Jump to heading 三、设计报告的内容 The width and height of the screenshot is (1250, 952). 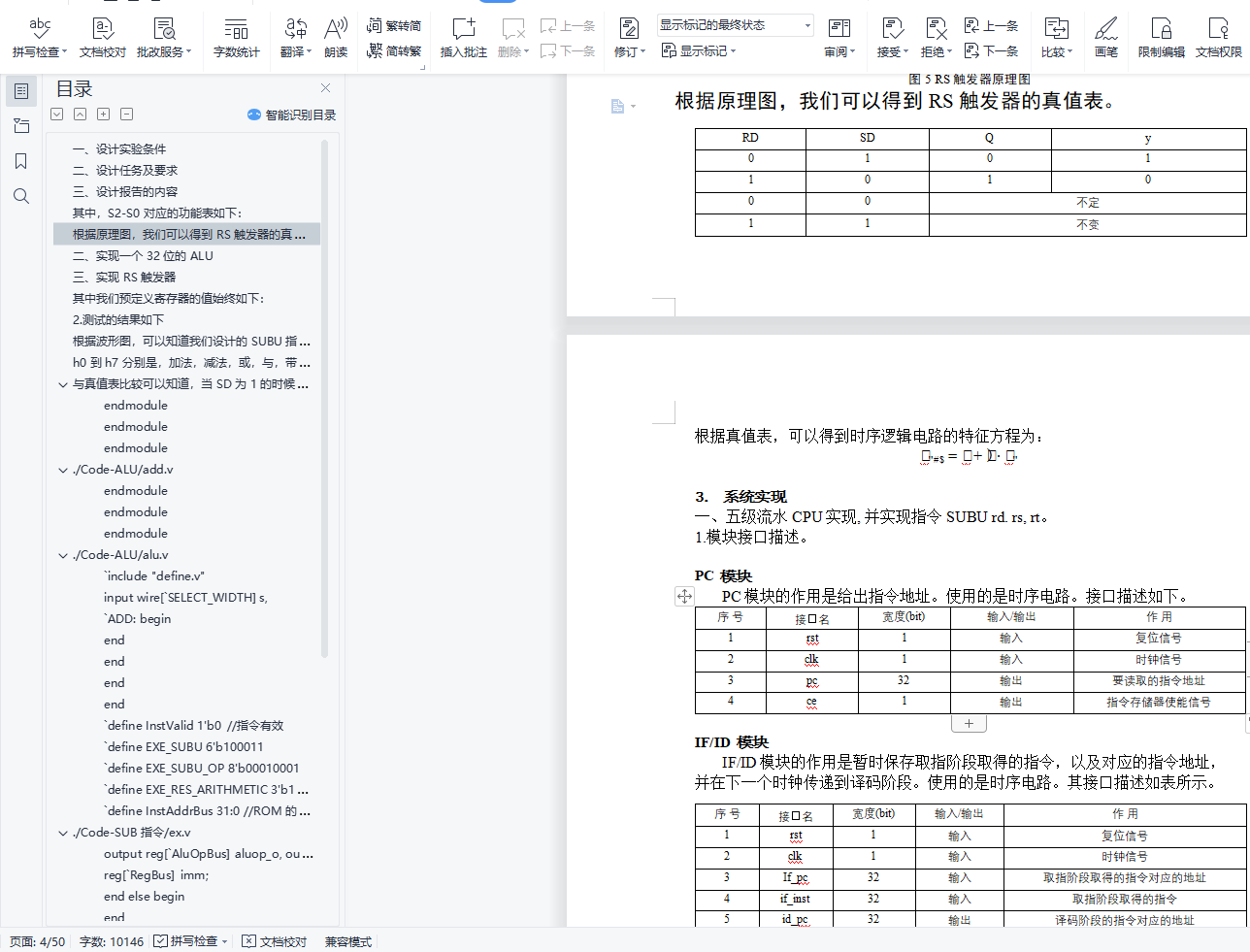125,191
